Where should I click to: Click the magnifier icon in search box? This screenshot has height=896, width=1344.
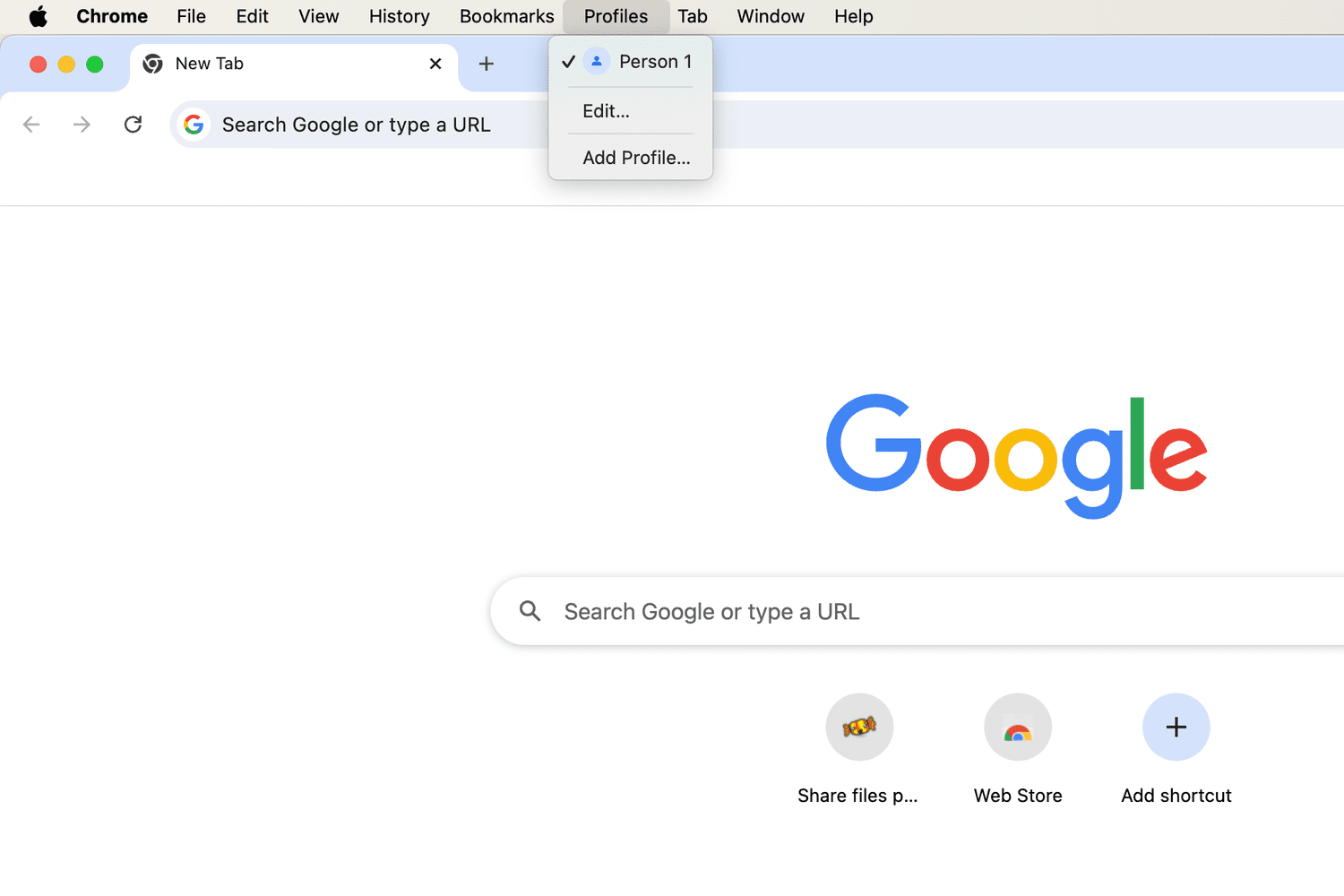(530, 611)
